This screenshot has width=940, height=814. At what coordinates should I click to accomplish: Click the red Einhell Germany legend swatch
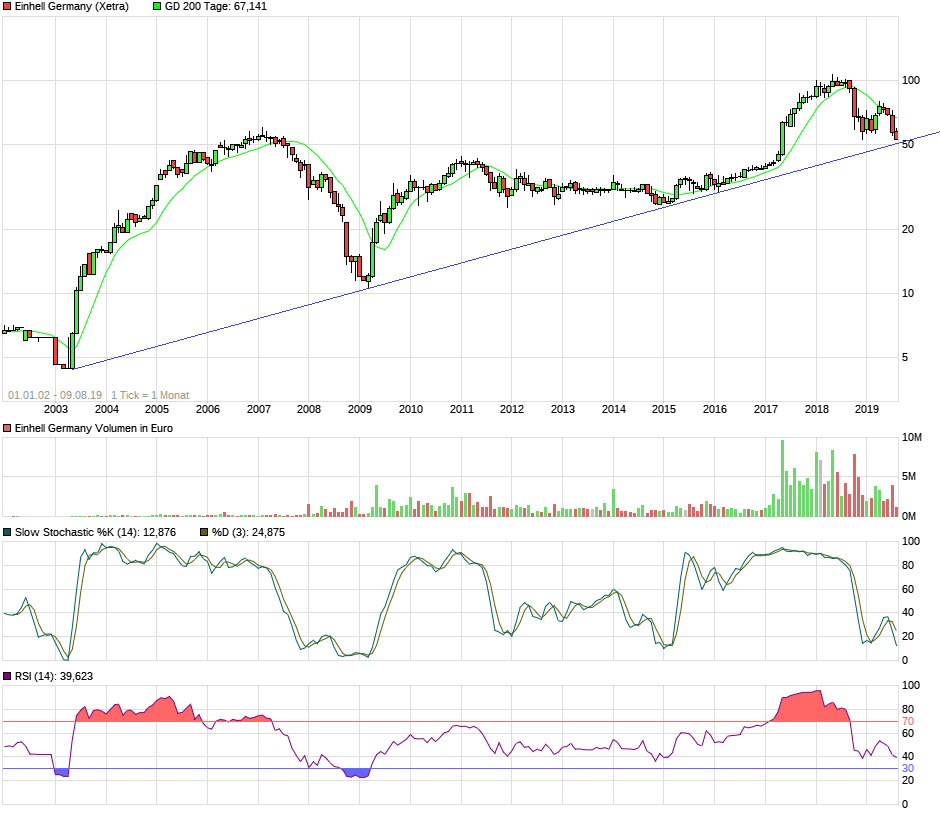click(x=7, y=7)
